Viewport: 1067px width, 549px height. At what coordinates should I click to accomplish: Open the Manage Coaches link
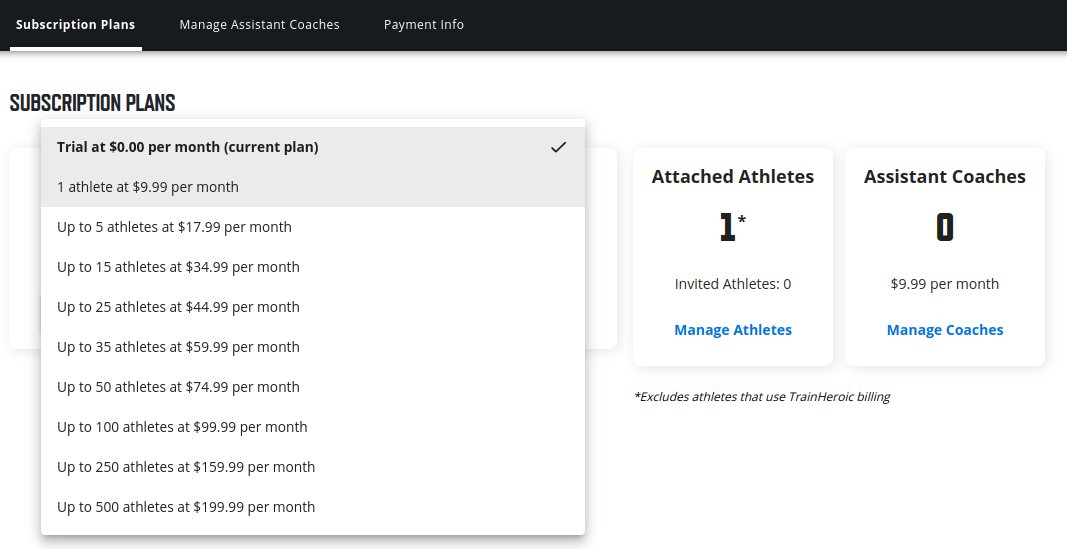pos(945,330)
